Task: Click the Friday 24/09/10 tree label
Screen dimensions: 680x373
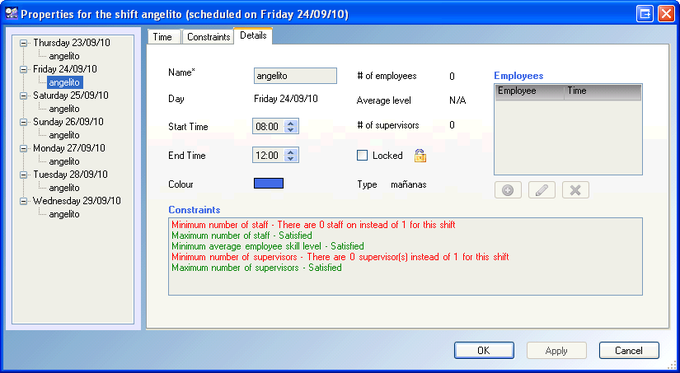Action: point(65,69)
